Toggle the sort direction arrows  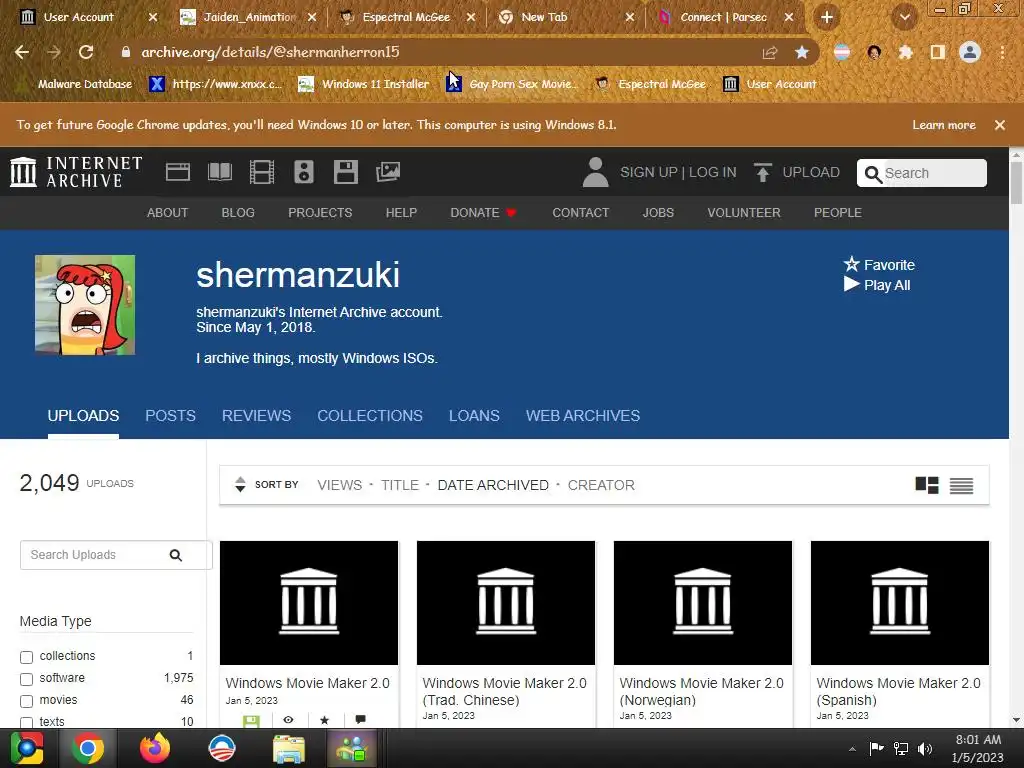[240, 485]
